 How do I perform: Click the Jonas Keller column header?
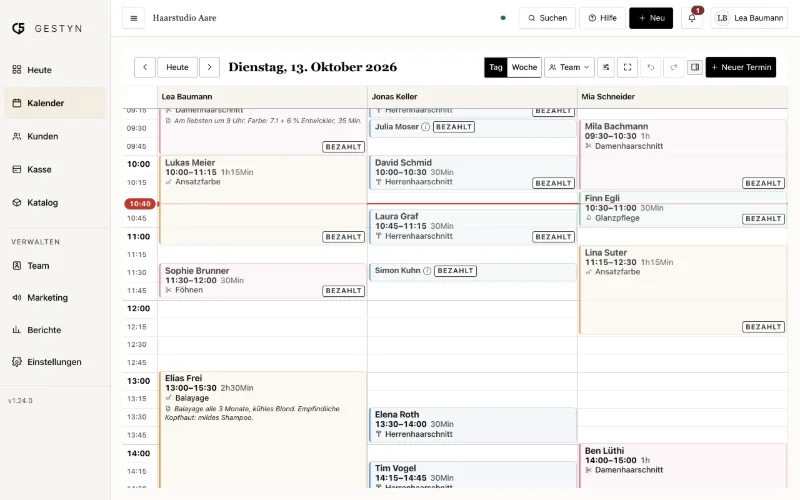coord(472,96)
